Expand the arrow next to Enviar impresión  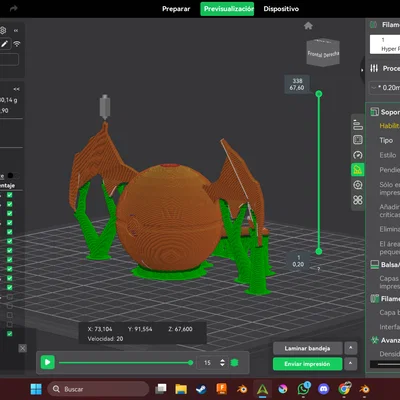click(351, 363)
